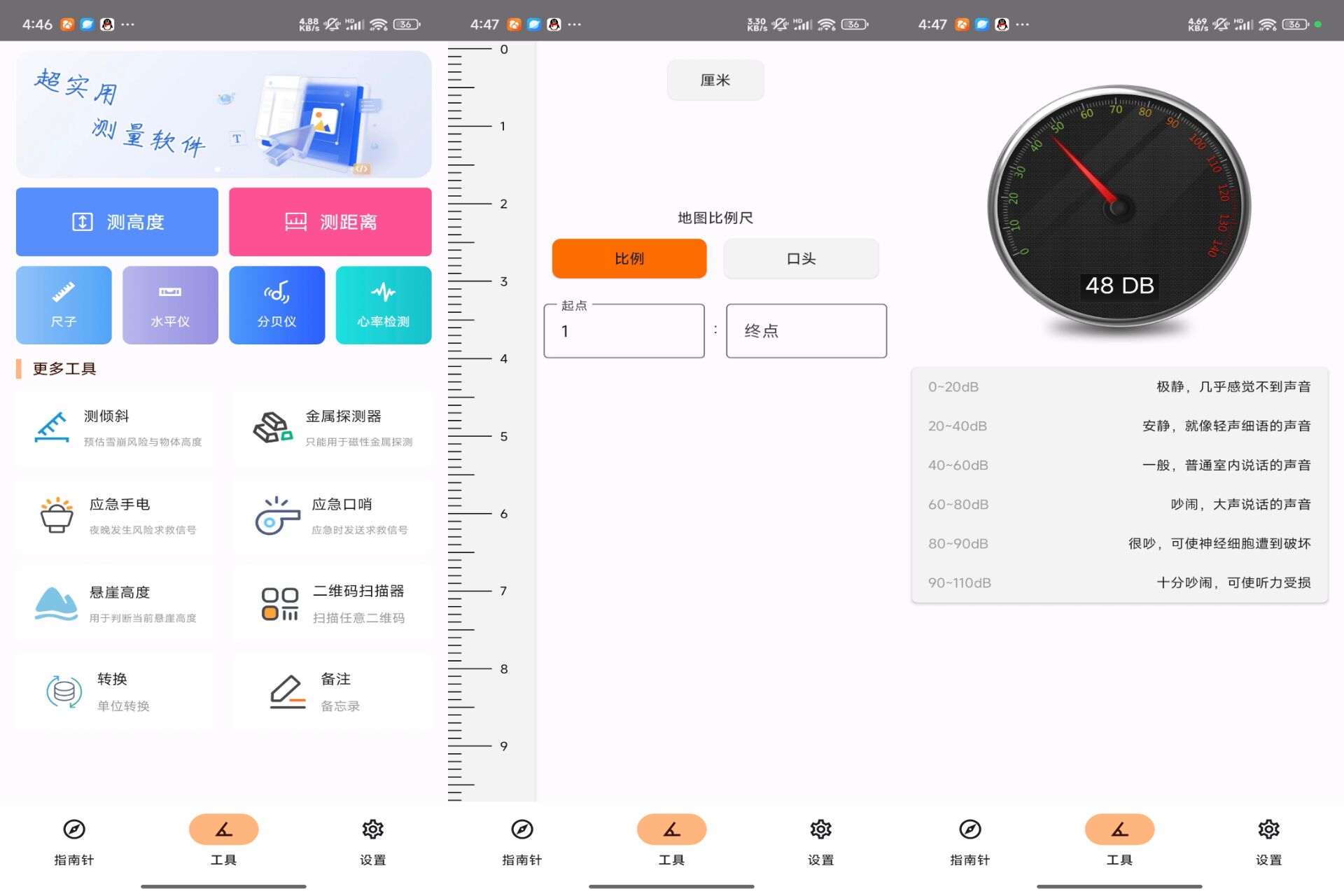
Task: Open 心率检测 heart rate tool
Action: click(x=383, y=305)
